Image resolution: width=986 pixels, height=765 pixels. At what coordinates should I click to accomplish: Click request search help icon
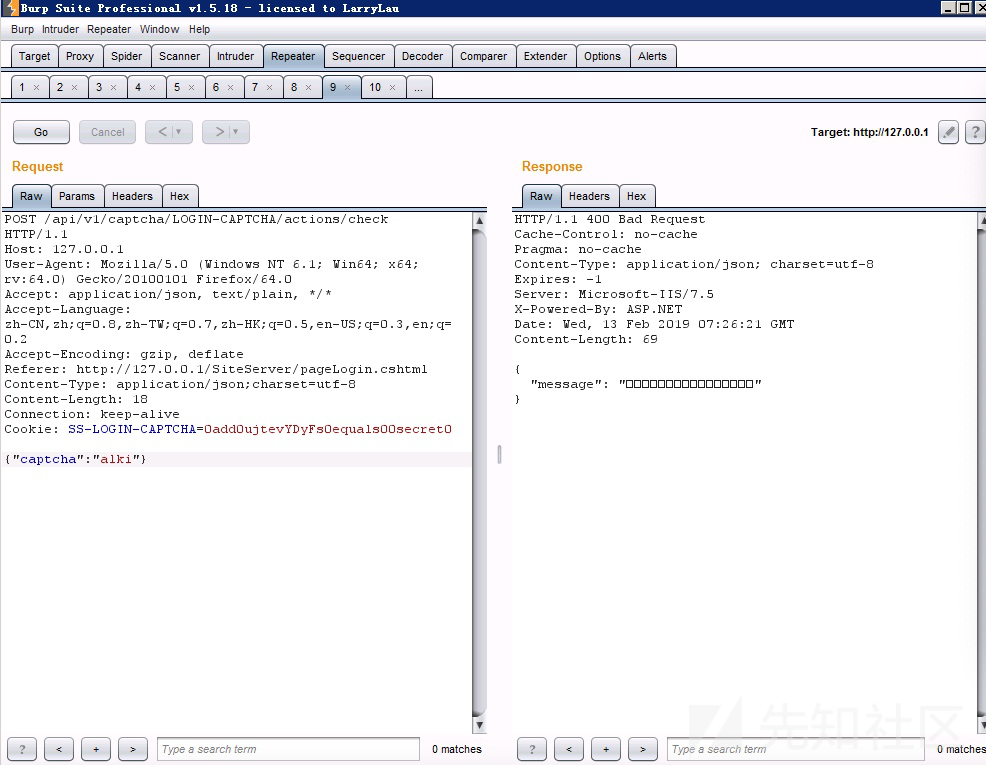[x=22, y=749]
